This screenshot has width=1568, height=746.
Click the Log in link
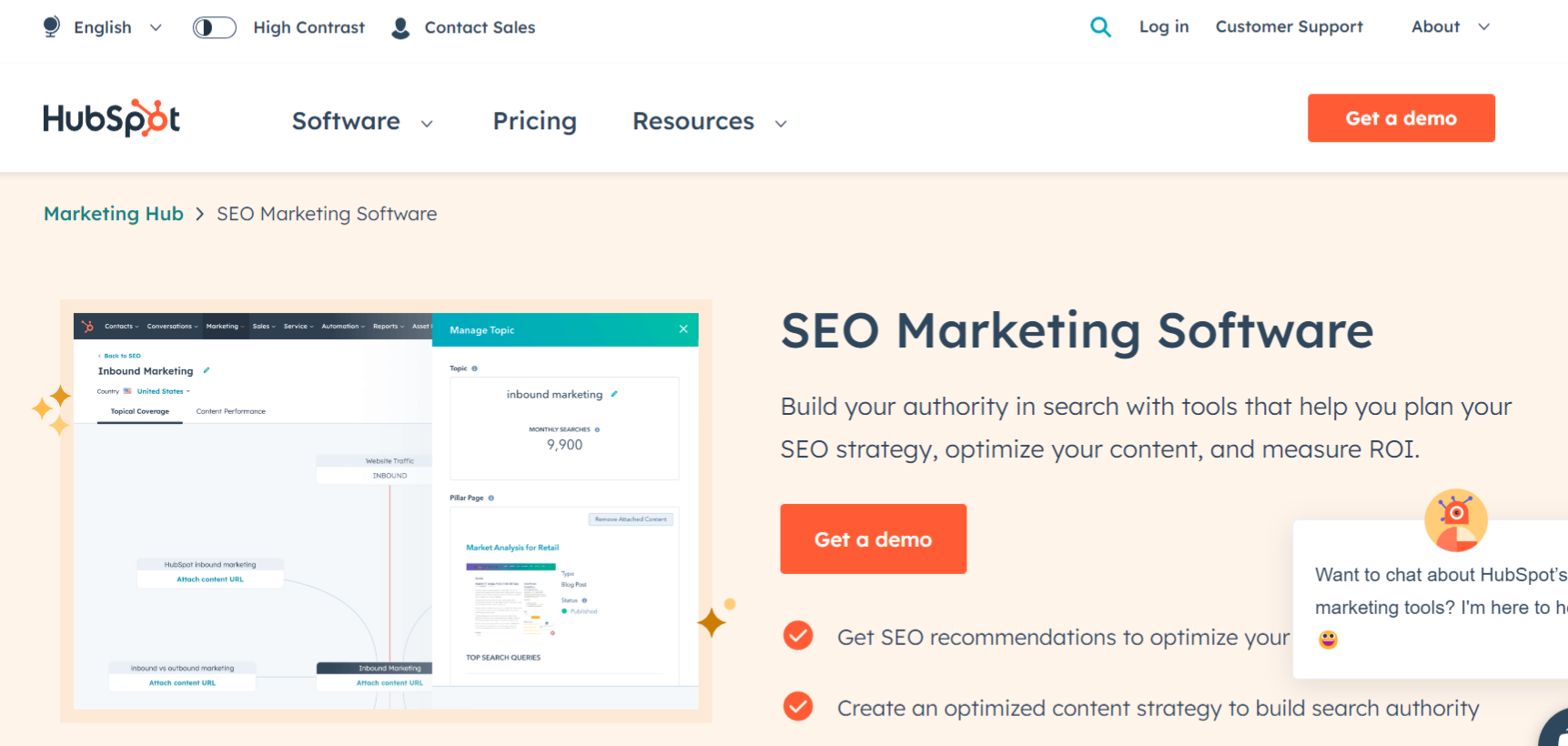click(x=1164, y=26)
